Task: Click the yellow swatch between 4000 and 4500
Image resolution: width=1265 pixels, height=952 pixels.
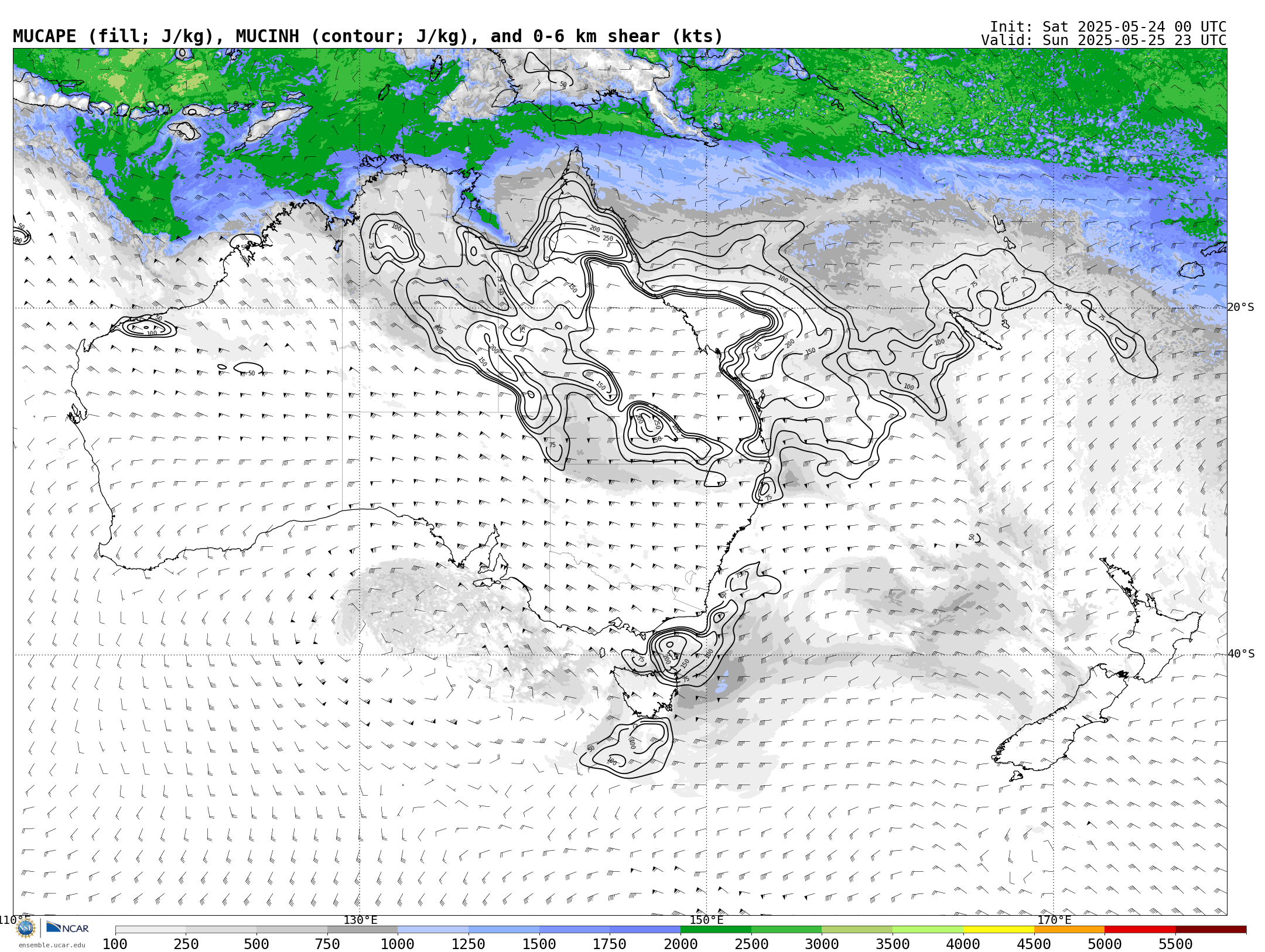Action: [999, 930]
